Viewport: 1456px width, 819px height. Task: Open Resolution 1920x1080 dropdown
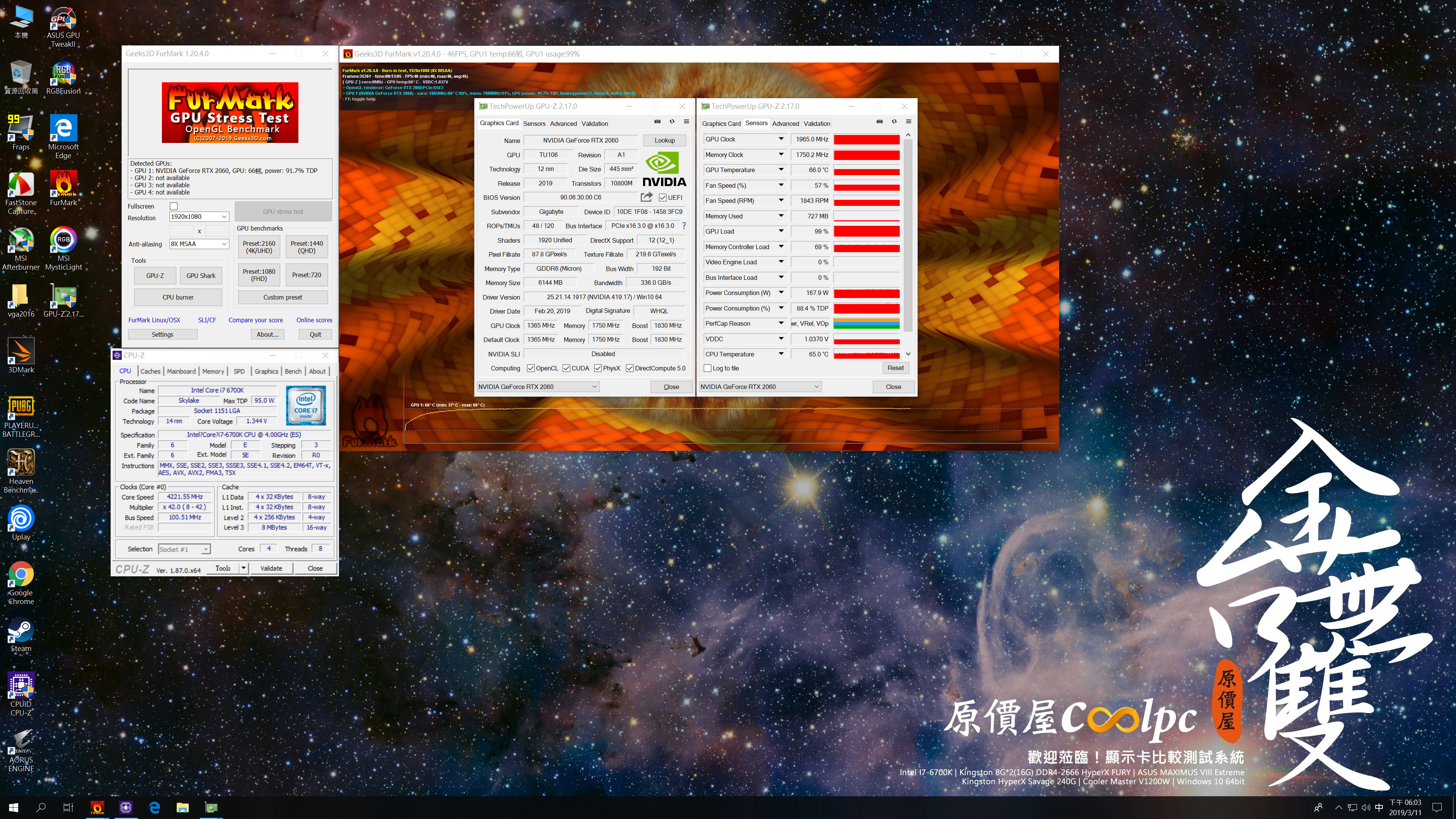199,217
